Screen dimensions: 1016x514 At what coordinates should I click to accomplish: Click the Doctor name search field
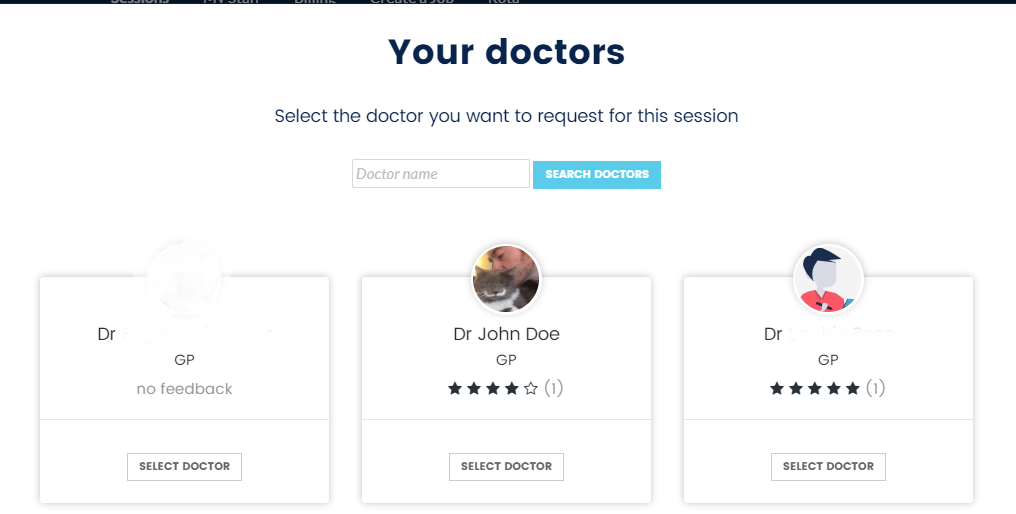pos(441,174)
